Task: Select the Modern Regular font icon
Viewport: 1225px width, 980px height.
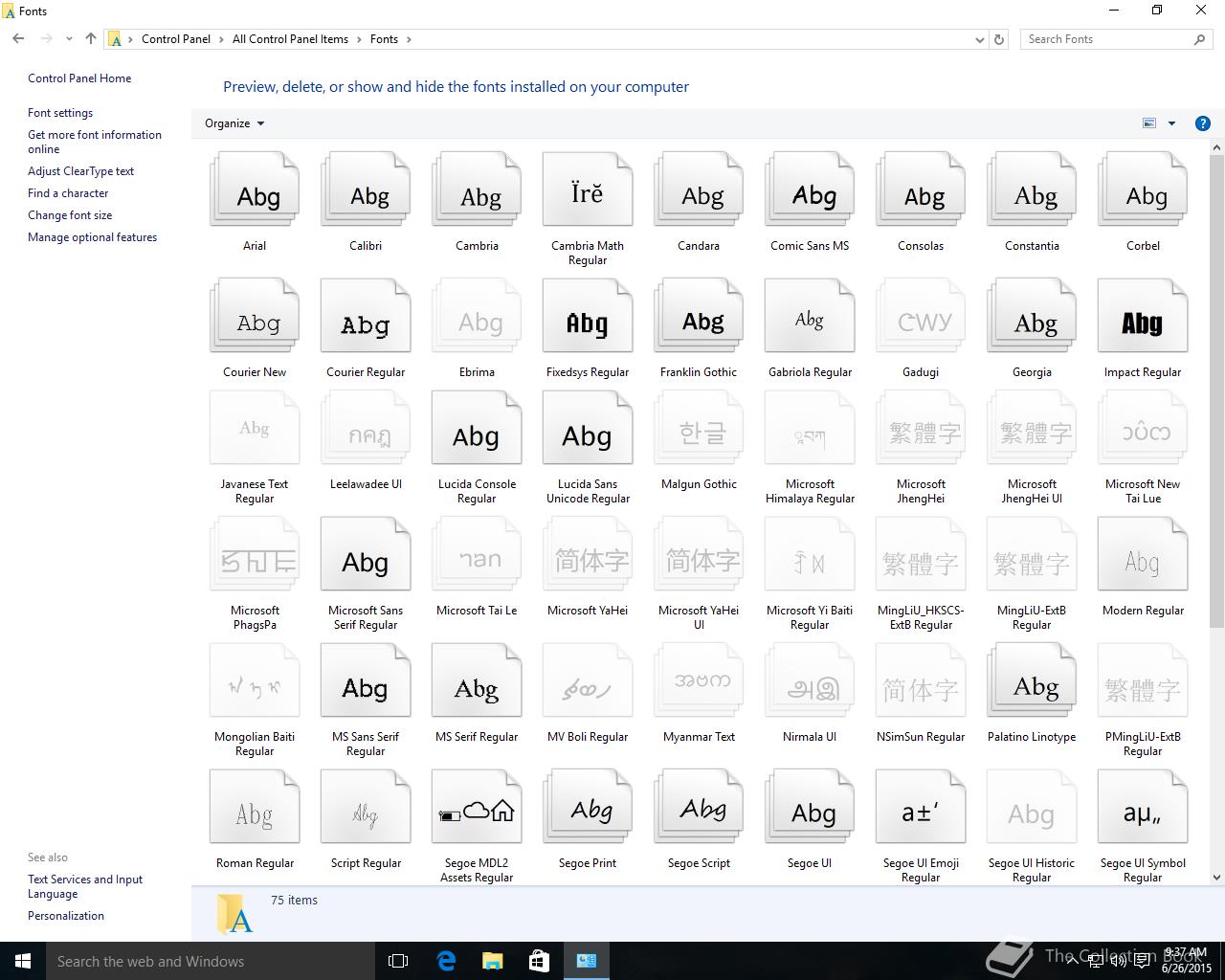Action: point(1143,555)
